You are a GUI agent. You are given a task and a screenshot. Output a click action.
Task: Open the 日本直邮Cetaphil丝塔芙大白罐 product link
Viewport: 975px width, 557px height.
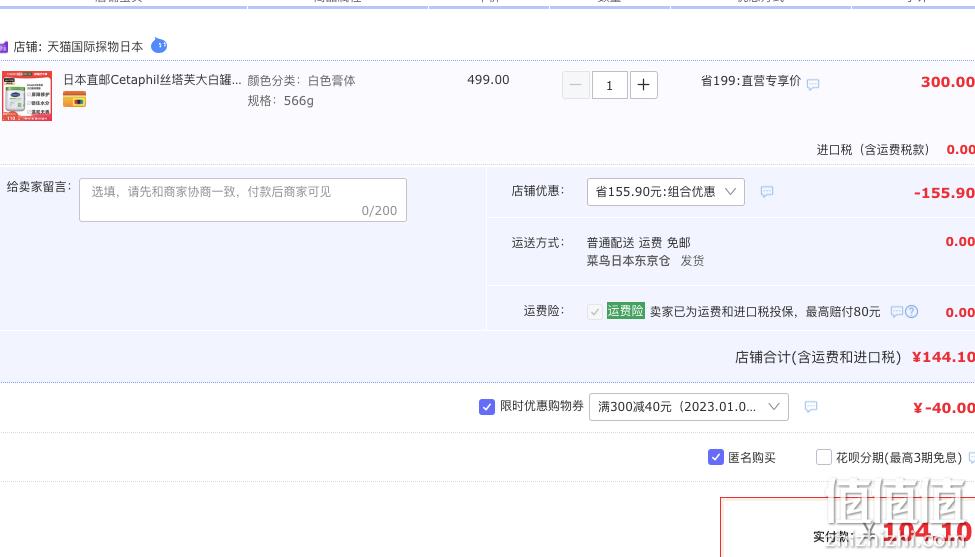coord(152,80)
